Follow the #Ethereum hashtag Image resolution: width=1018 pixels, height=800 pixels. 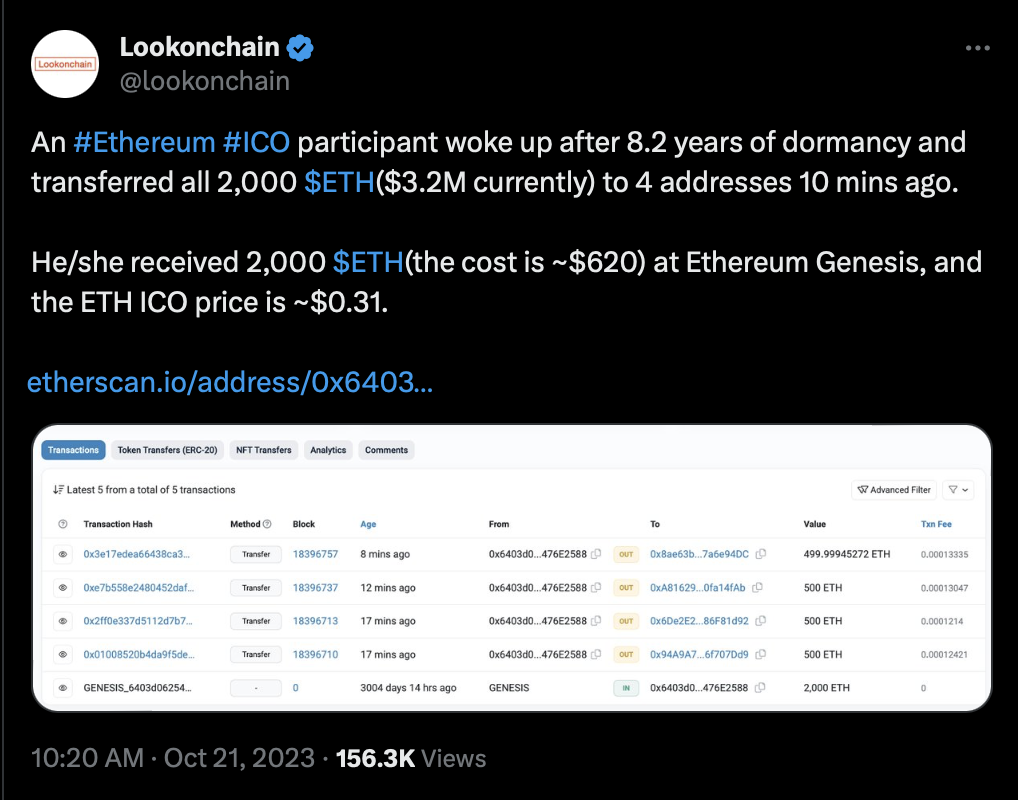click(x=144, y=142)
